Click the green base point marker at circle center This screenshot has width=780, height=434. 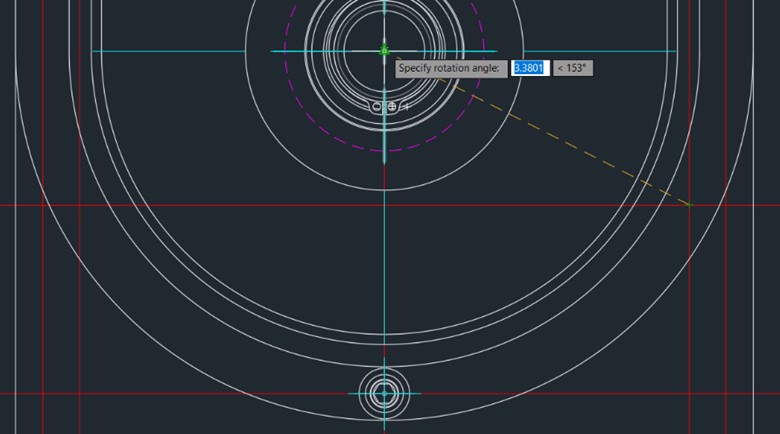(384, 50)
